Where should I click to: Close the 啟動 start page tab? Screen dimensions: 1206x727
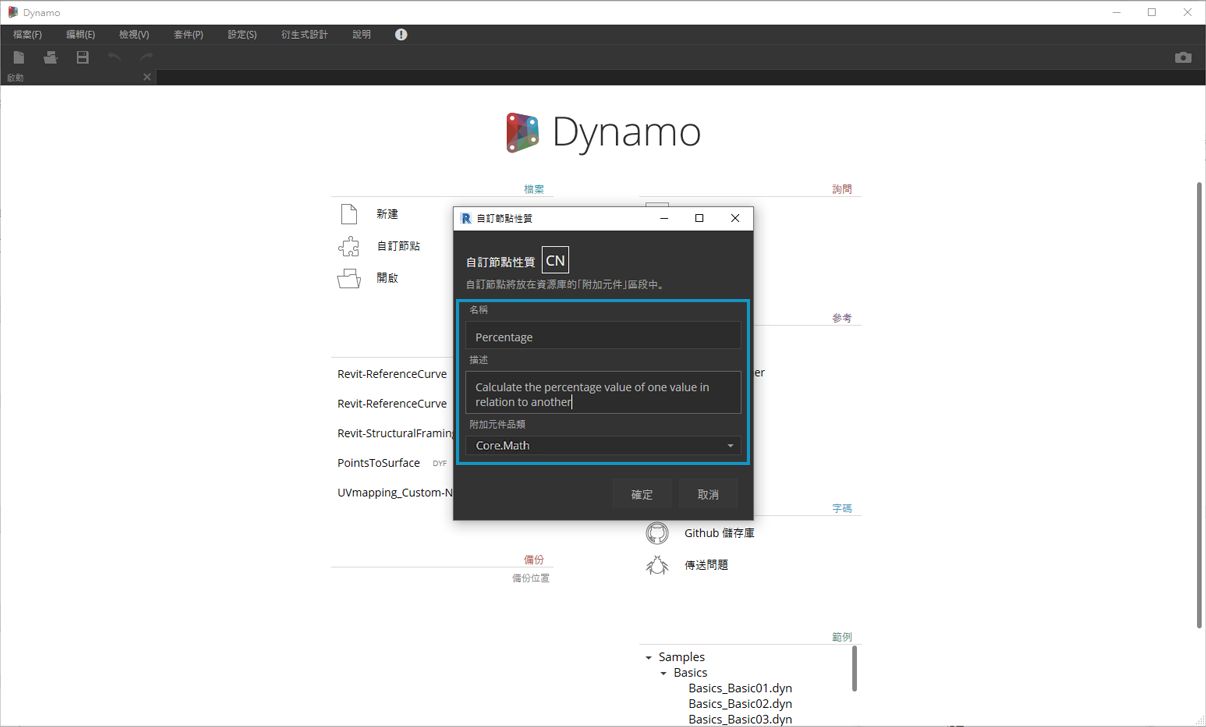(x=147, y=77)
